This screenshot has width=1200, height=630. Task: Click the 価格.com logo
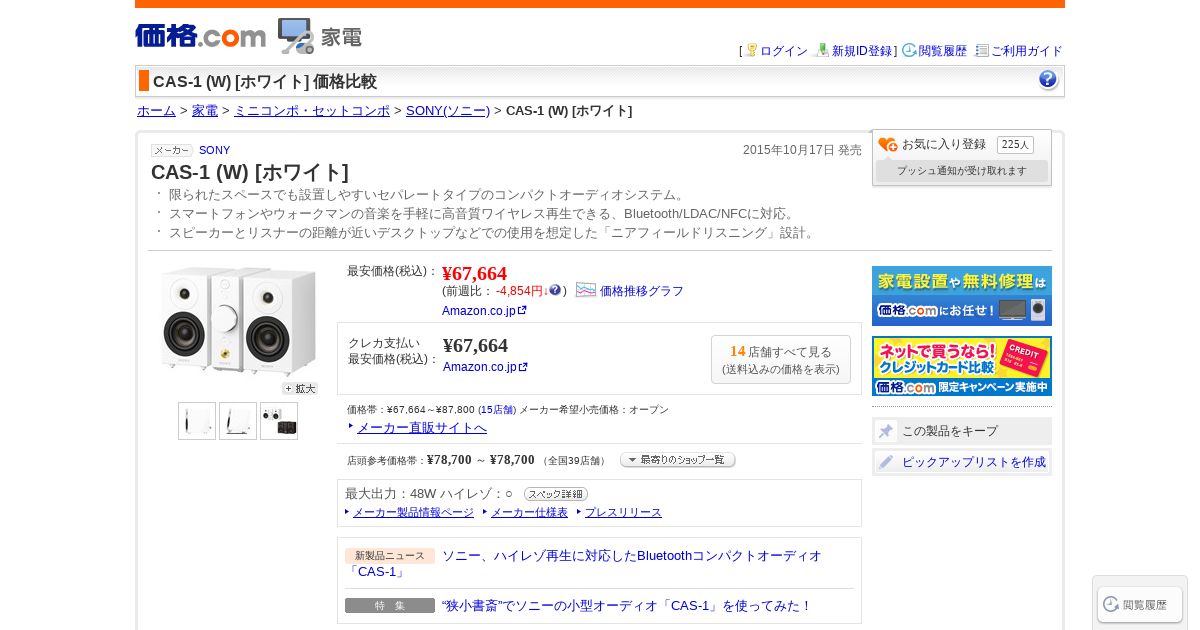(200, 36)
